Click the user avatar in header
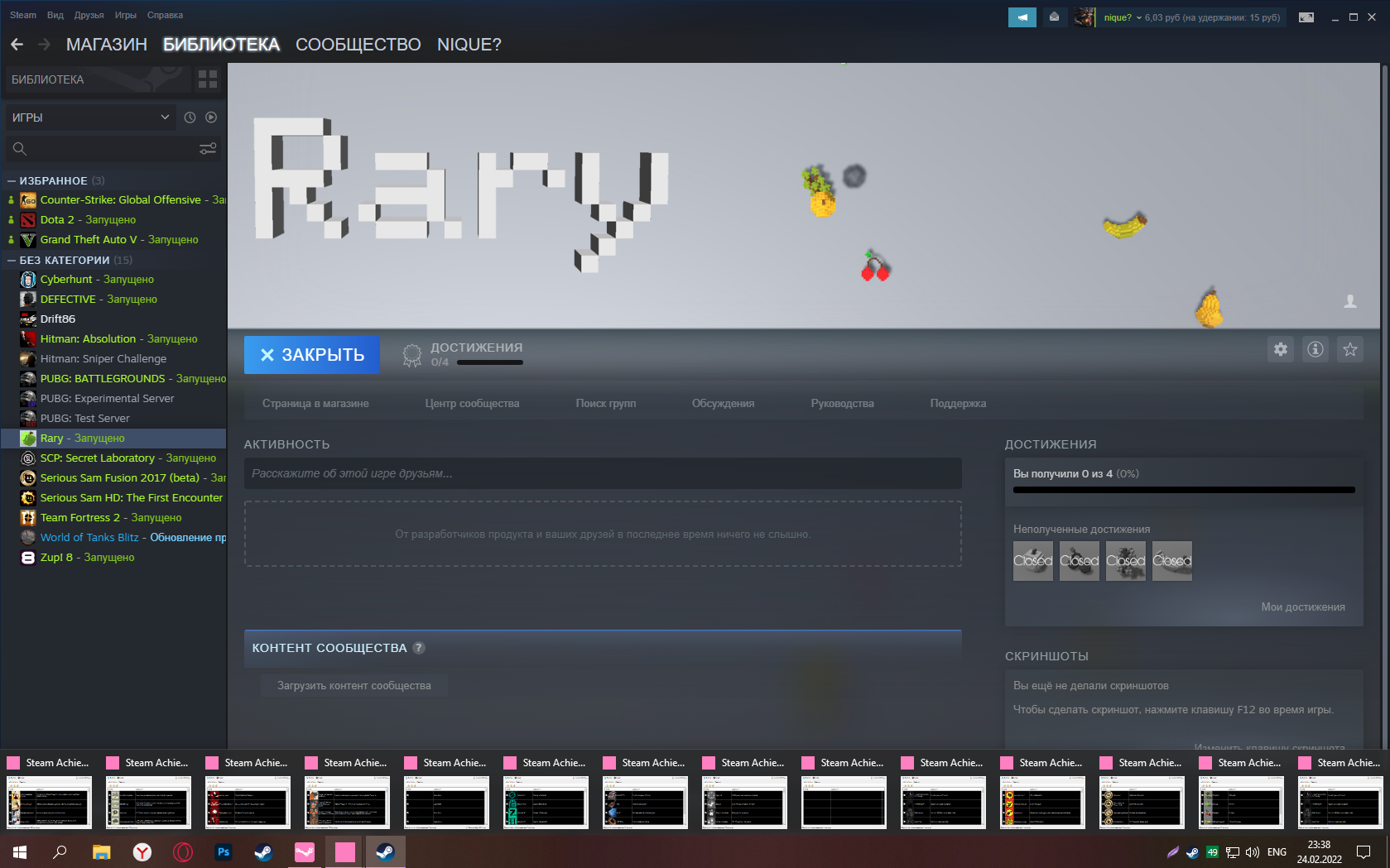Image resolution: width=1390 pixels, height=868 pixels. point(1084,17)
